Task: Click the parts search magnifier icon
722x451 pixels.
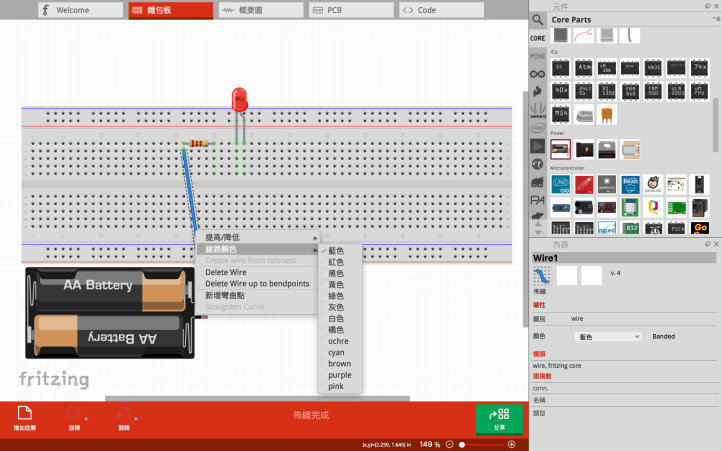Action: pos(538,19)
